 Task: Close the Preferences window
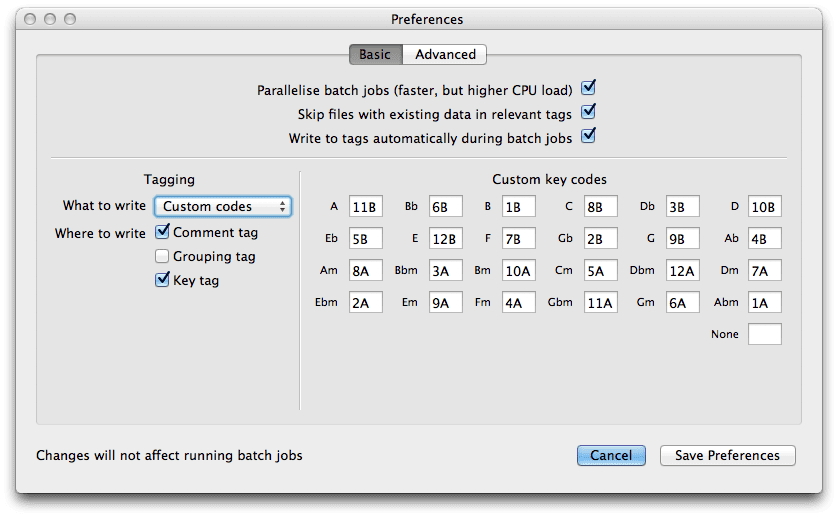pos(28,19)
